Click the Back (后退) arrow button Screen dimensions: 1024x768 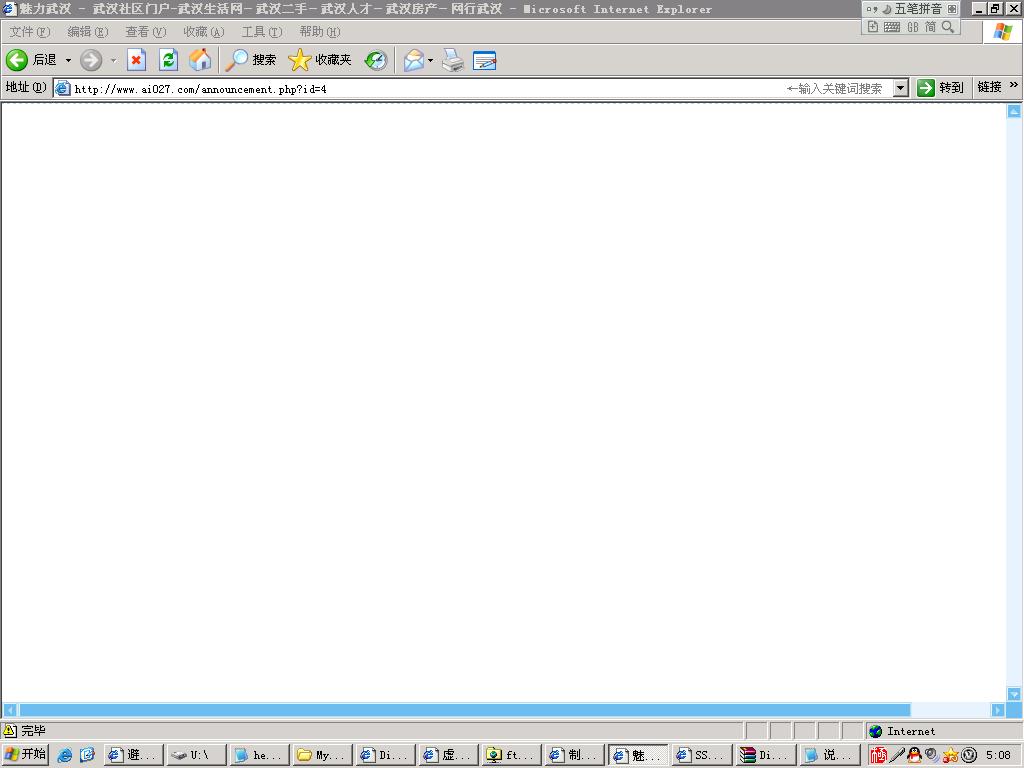point(18,60)
